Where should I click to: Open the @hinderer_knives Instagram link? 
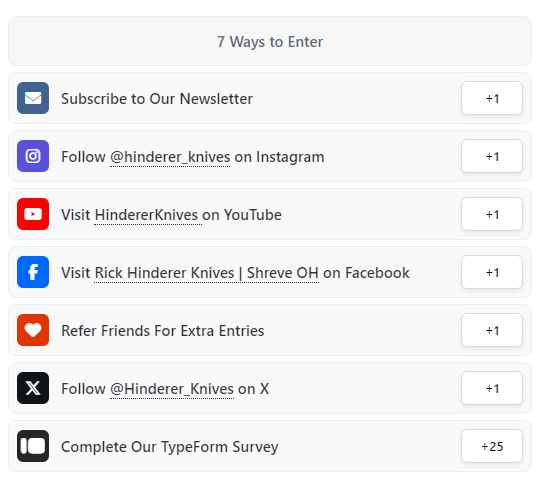tap(170, 157)
